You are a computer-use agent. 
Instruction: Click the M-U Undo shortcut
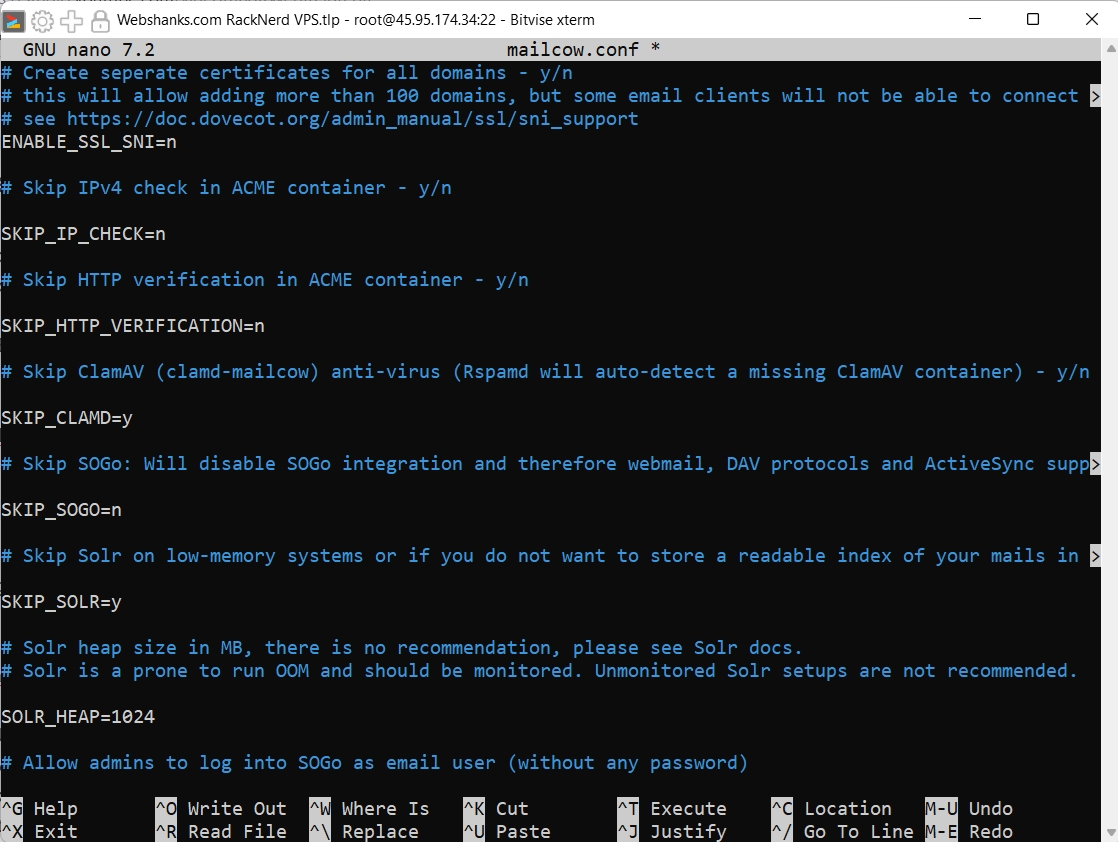click(969, 808)
